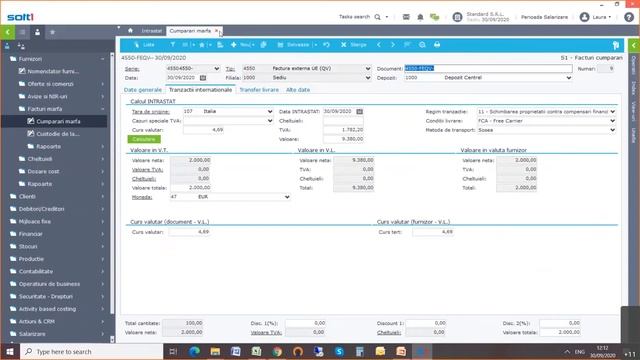Open the Data INTRASTAT calendar icon

click(359, 111)
